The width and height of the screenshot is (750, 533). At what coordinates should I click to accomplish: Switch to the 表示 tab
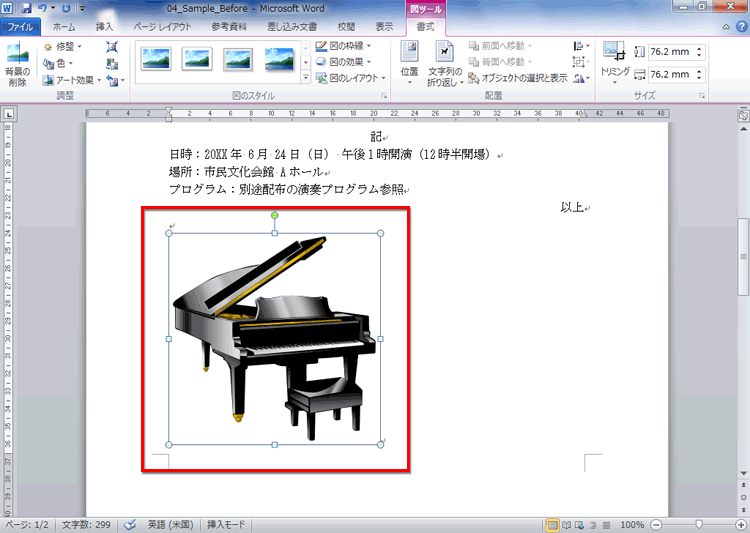click(384, 27)
